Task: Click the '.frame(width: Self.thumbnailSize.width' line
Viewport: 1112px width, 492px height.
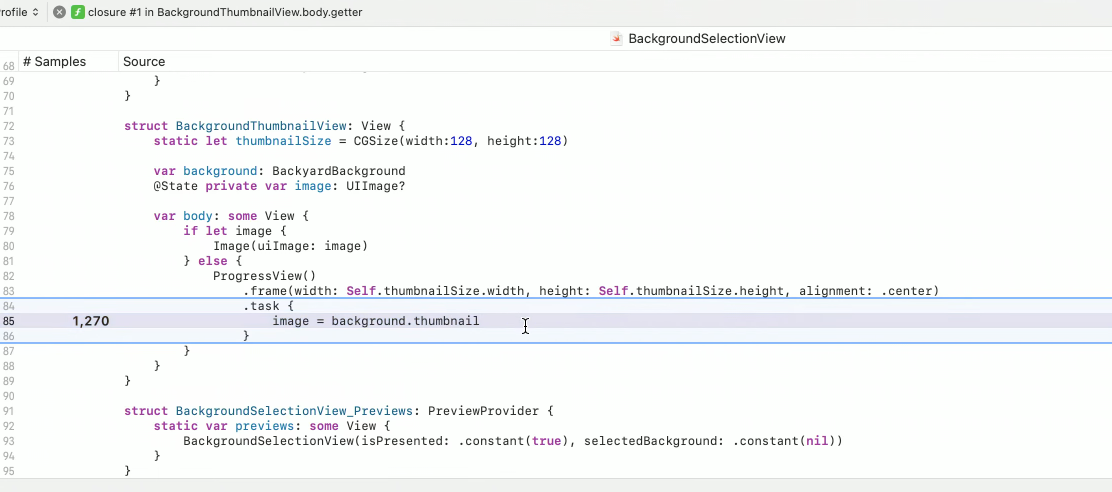Action: coord(591,291)
